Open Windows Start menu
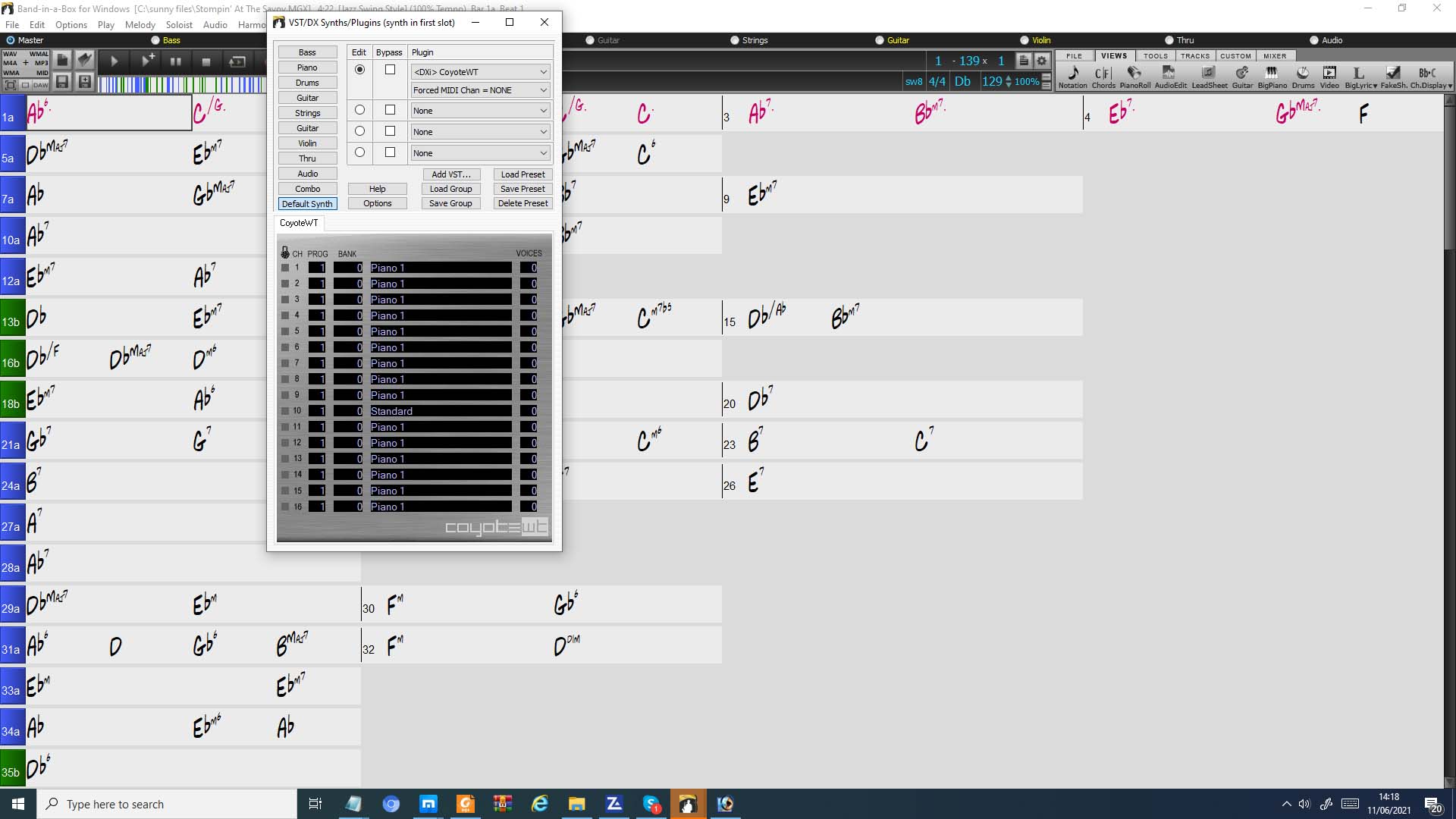 pyautogui.click(x=18, y=804)
